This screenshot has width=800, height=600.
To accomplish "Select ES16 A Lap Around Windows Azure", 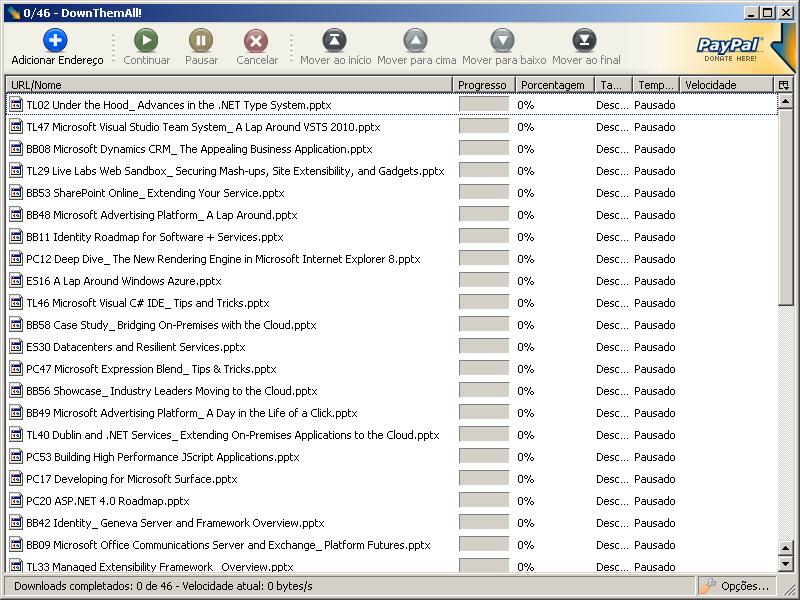I will 392,281.
